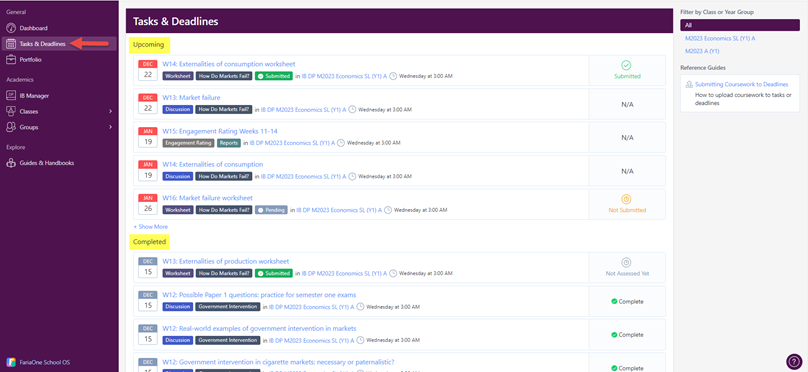The height and width of the screenshot is (372, 808).
Task: Expand the Groups submenu chevron
Action: [x=110, y=127]
